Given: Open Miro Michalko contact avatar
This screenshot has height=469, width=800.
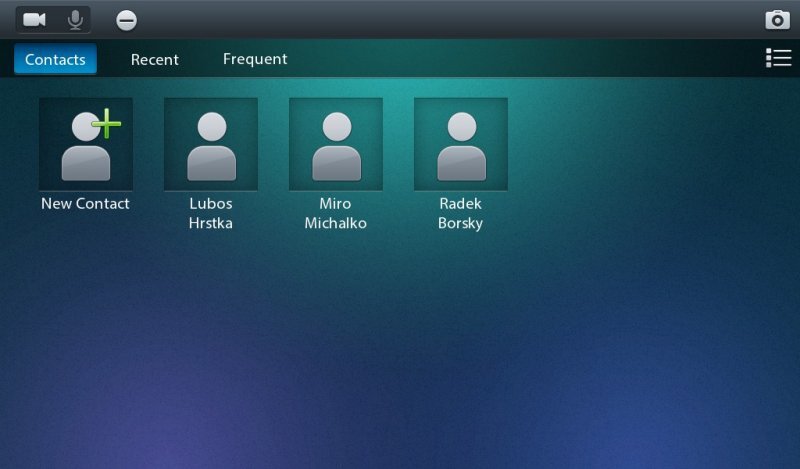Looking at the screenshot, I should pyautogui.click(x=336, y=144).
